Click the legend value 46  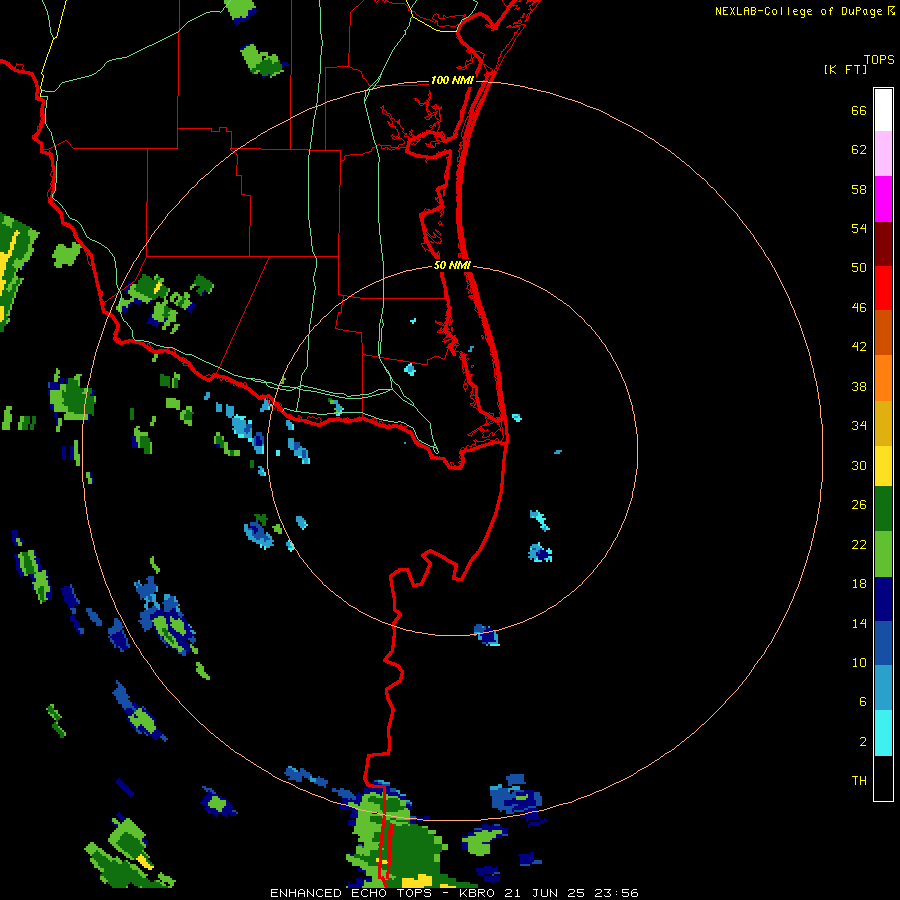click(859, 308)
